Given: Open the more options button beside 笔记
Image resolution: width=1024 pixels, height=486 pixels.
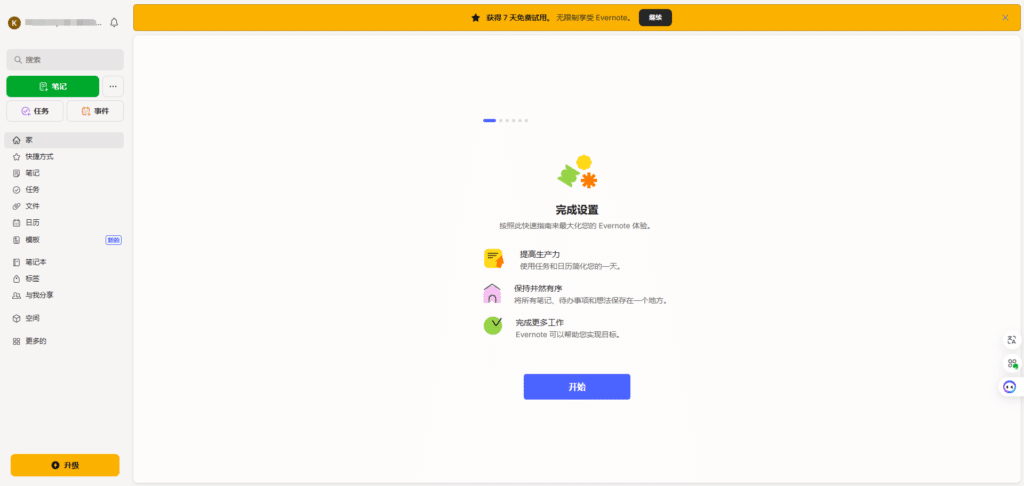Looking at the screenshot, I should 113,86.
